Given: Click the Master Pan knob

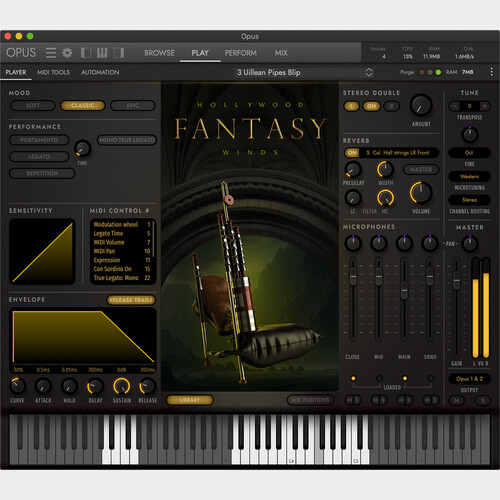Looking at the screenshot, I should [470, 243].
